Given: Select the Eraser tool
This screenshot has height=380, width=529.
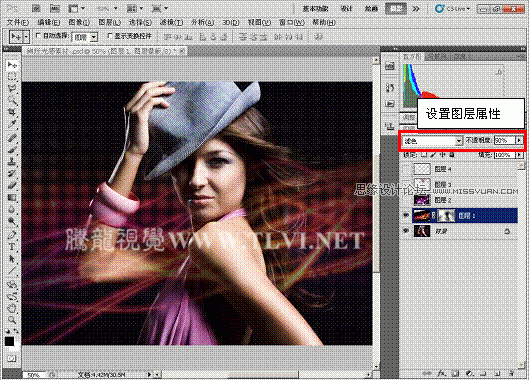Looking at the screenshot, I should (x=12, y=185).
